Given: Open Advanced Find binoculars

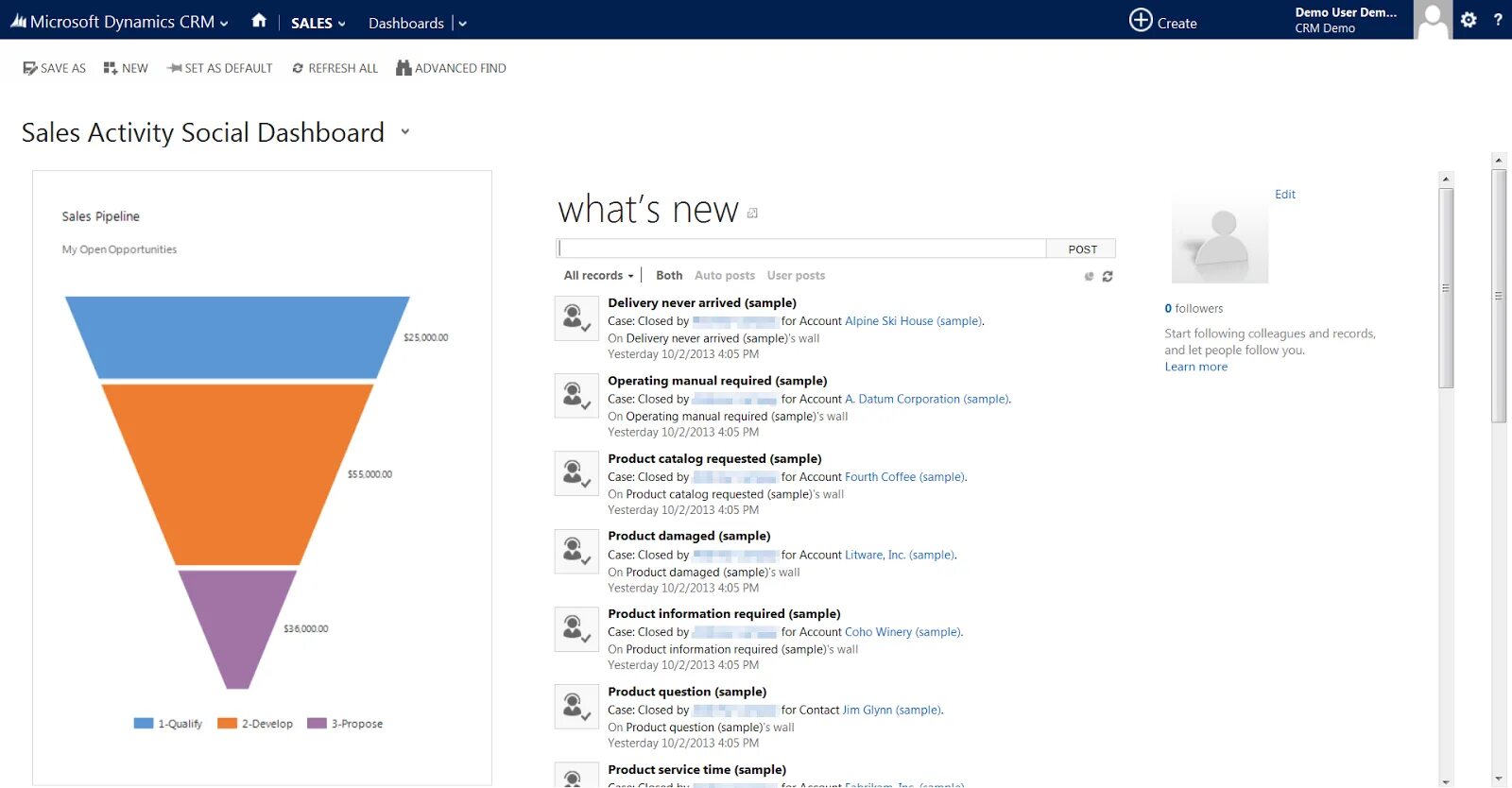Looking at the screenshot, I should pos(451,68).
